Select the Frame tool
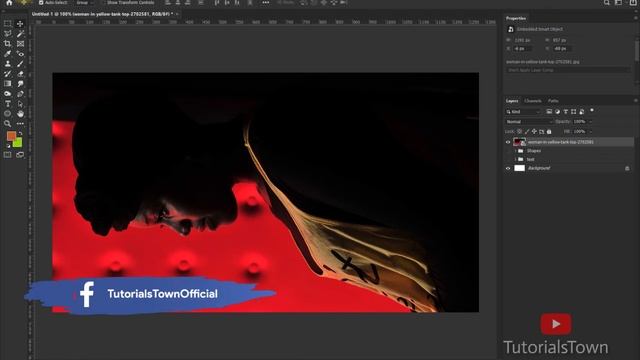640x360 pixels. [20, 44]
